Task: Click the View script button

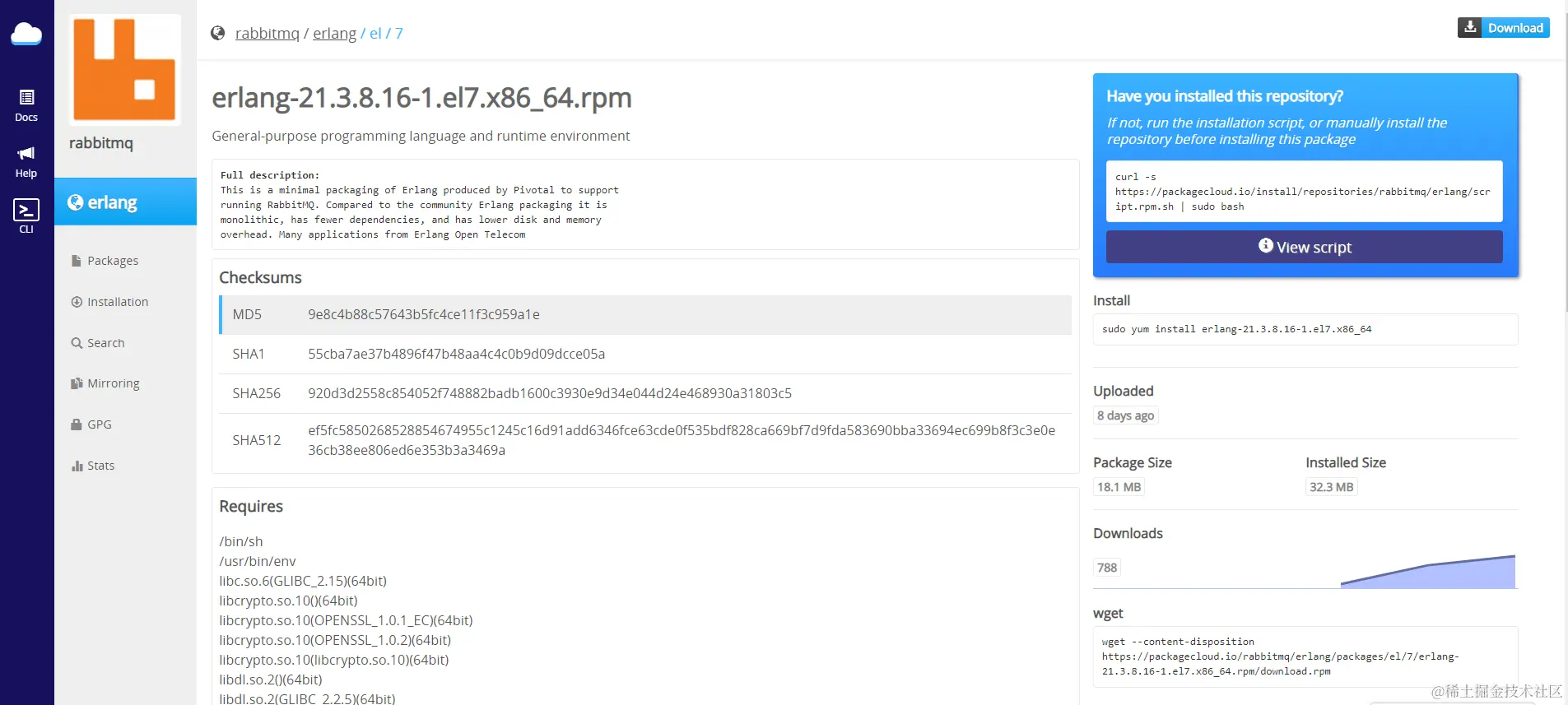Action: (1304, 247)
